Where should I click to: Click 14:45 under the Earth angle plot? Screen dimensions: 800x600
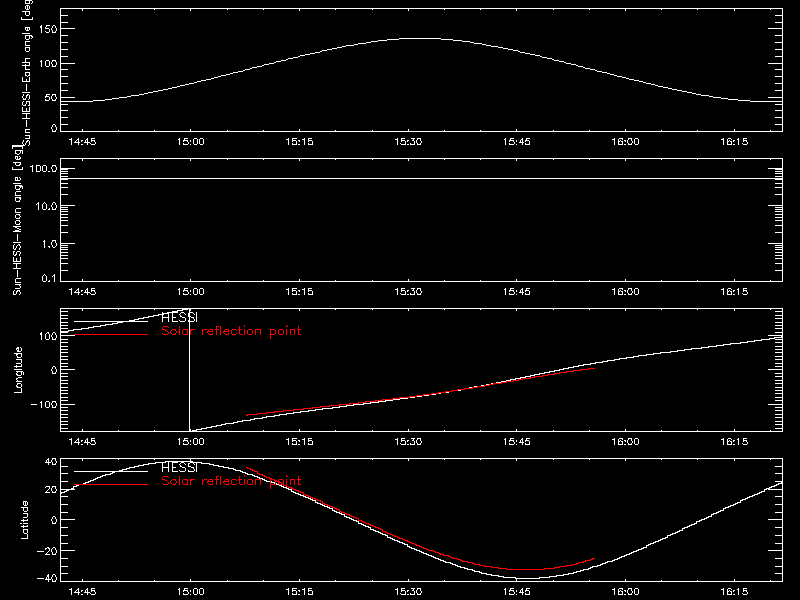(82, 142)
